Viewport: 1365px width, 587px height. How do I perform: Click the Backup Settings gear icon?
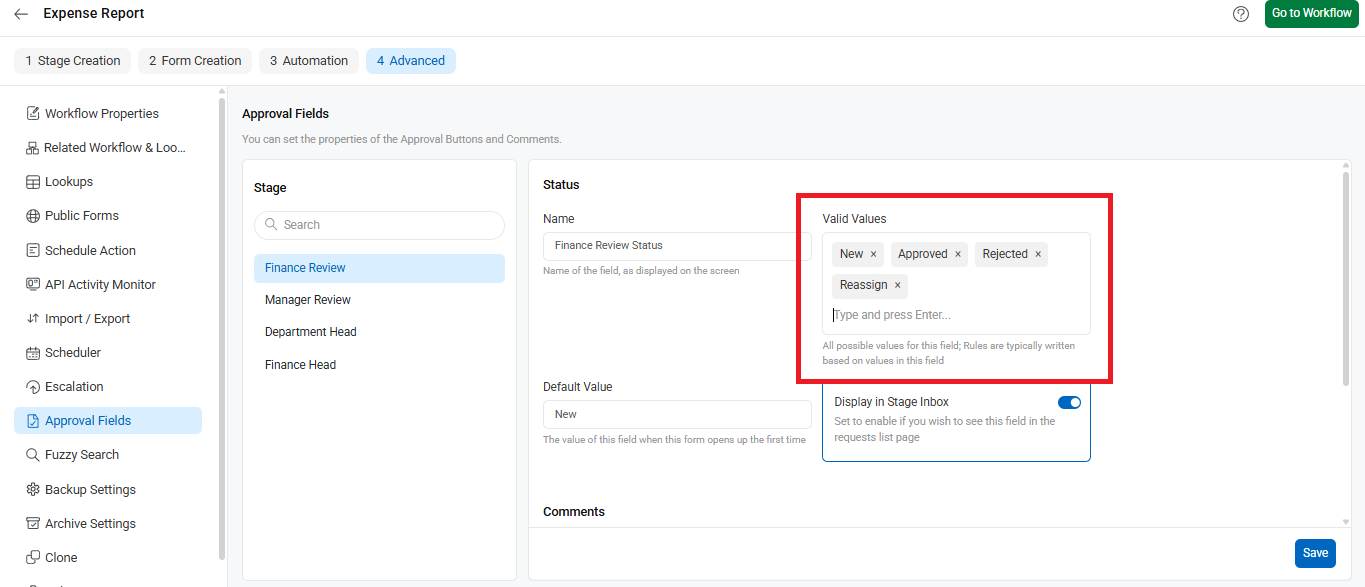point(33,489)
